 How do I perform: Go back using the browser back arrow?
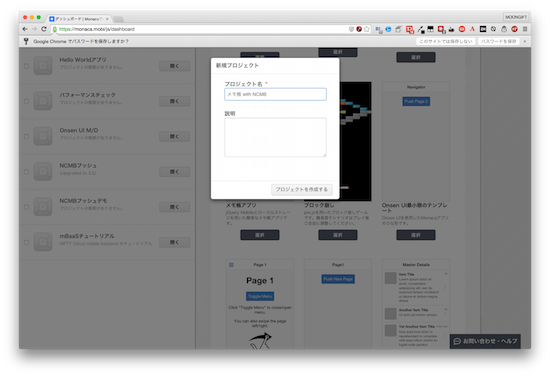pyautogui.click(x=25, y=29)
